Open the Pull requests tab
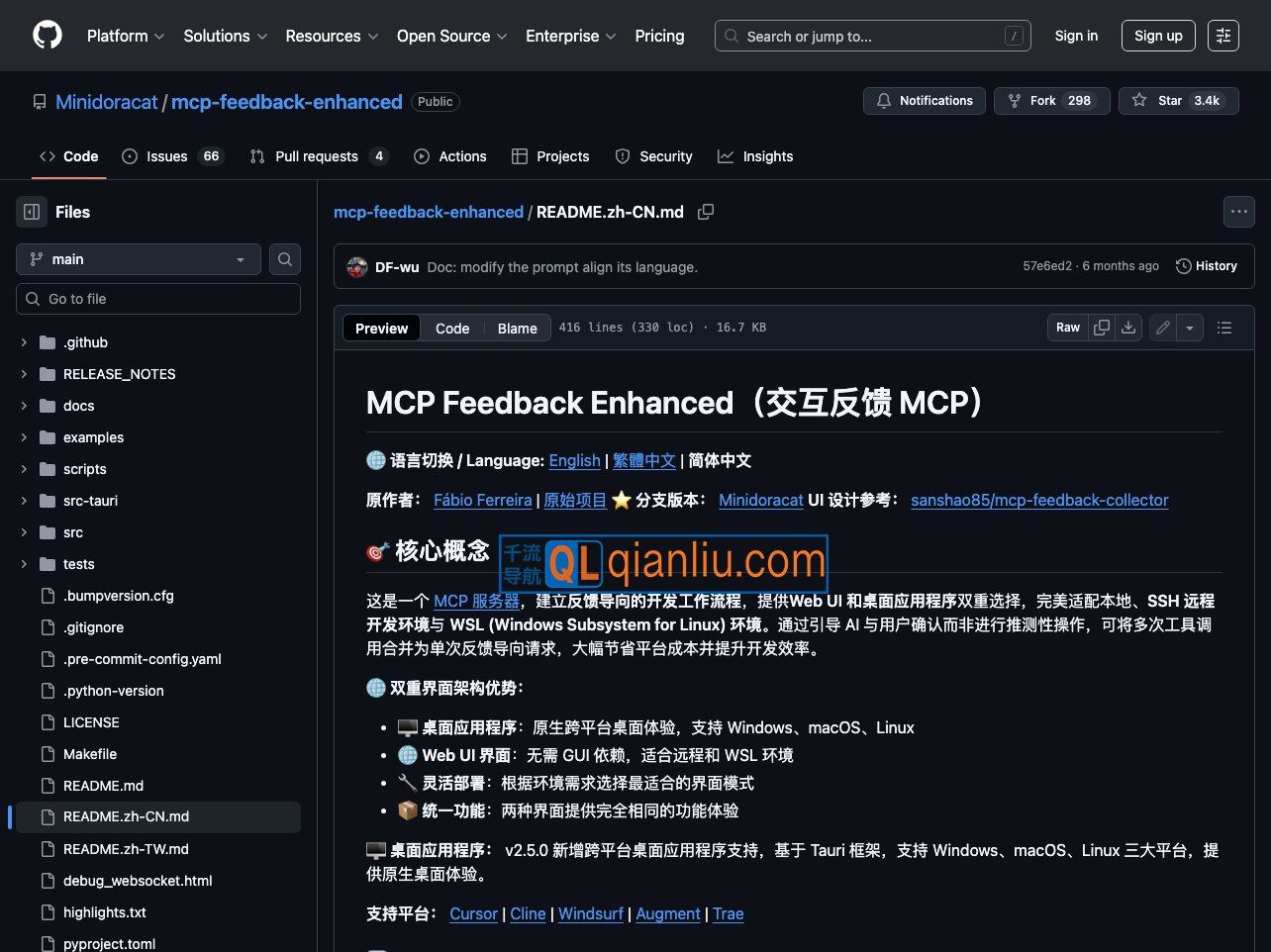Image resolution: width=1271 pixels, height=952 pixels. pos(318,155)
